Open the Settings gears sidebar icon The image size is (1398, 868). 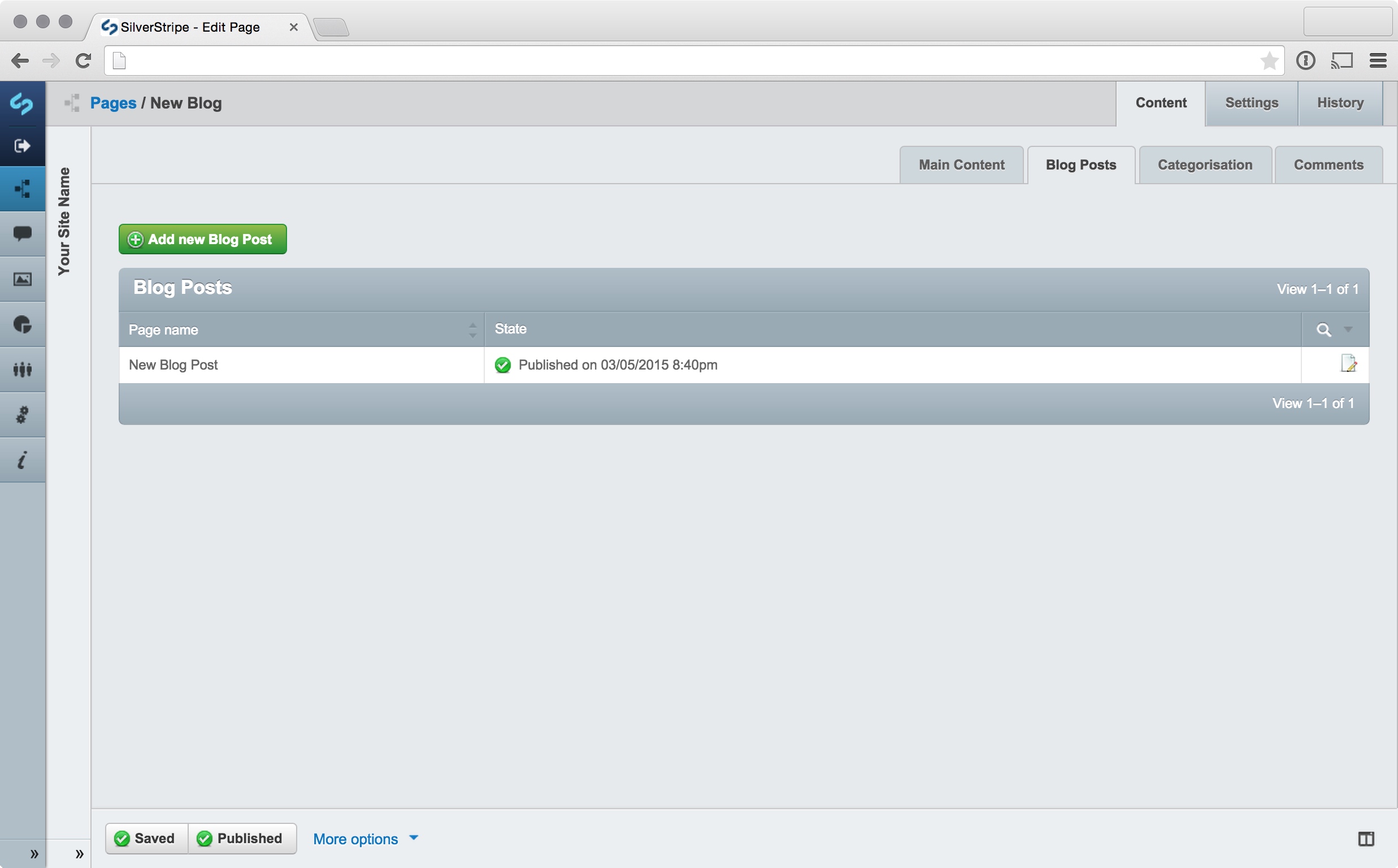(22, 414)
